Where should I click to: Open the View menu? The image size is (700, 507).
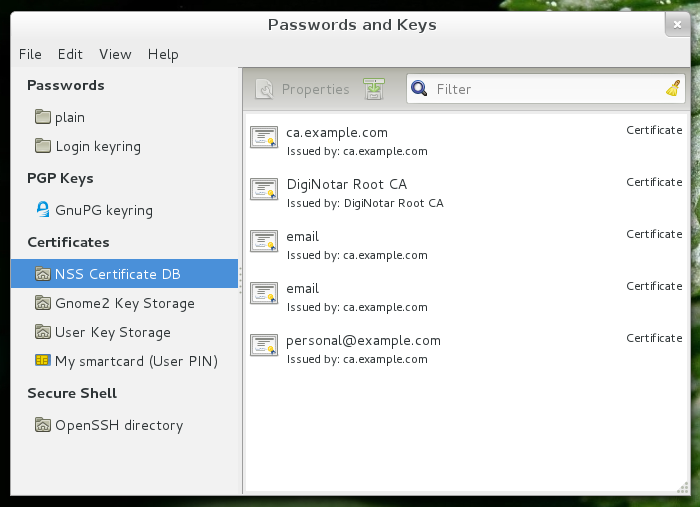[x=115, y=54]
